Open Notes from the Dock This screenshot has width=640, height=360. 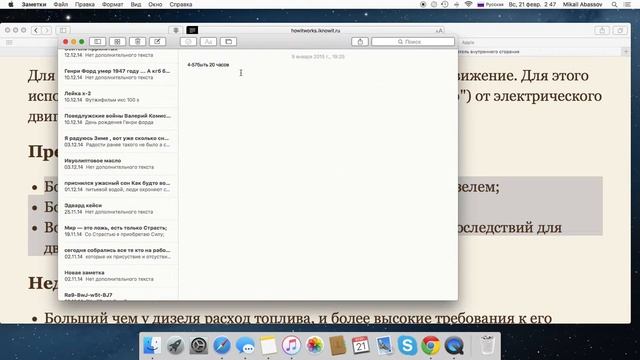(x=268, y=346)
